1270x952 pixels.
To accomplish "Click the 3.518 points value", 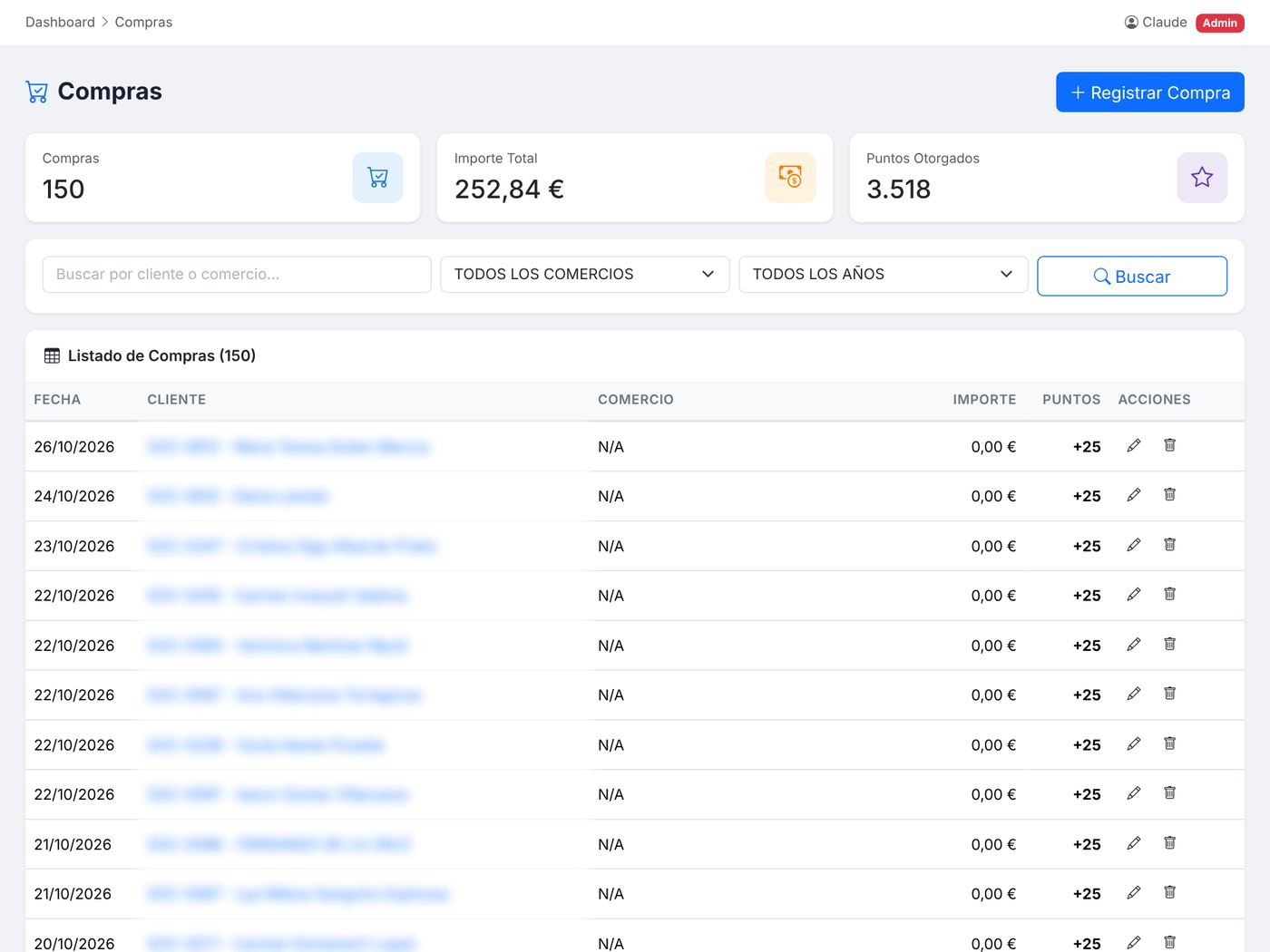I will click(x=899, y=189).
